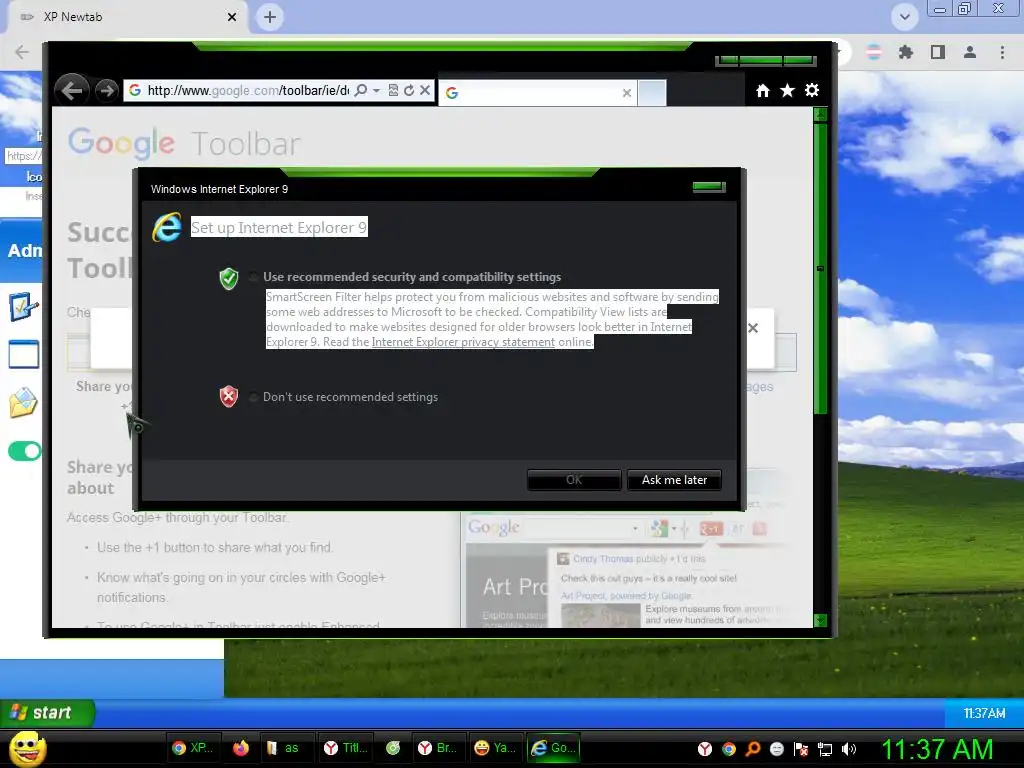Viewport: 1024px width, 768px height.
Task: Select Don't use recommended settings option
Action: click(x=253, y=397)
